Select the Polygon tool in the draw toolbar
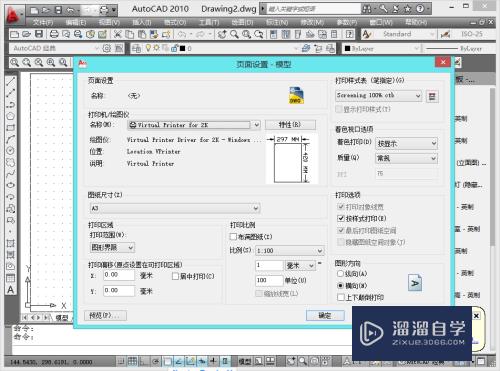Screen dimensions: 500x371 [11, 116]
